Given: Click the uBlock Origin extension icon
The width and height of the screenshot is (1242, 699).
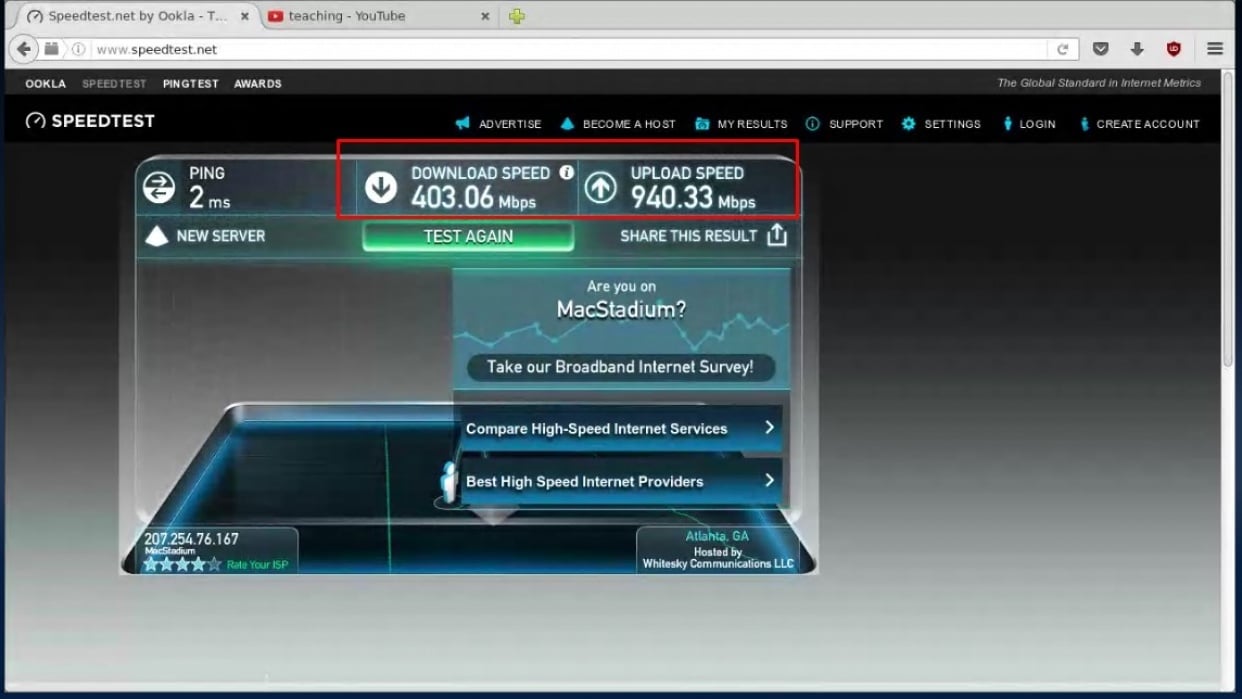Looking at the screenshot, I should tap(1174, 49).
